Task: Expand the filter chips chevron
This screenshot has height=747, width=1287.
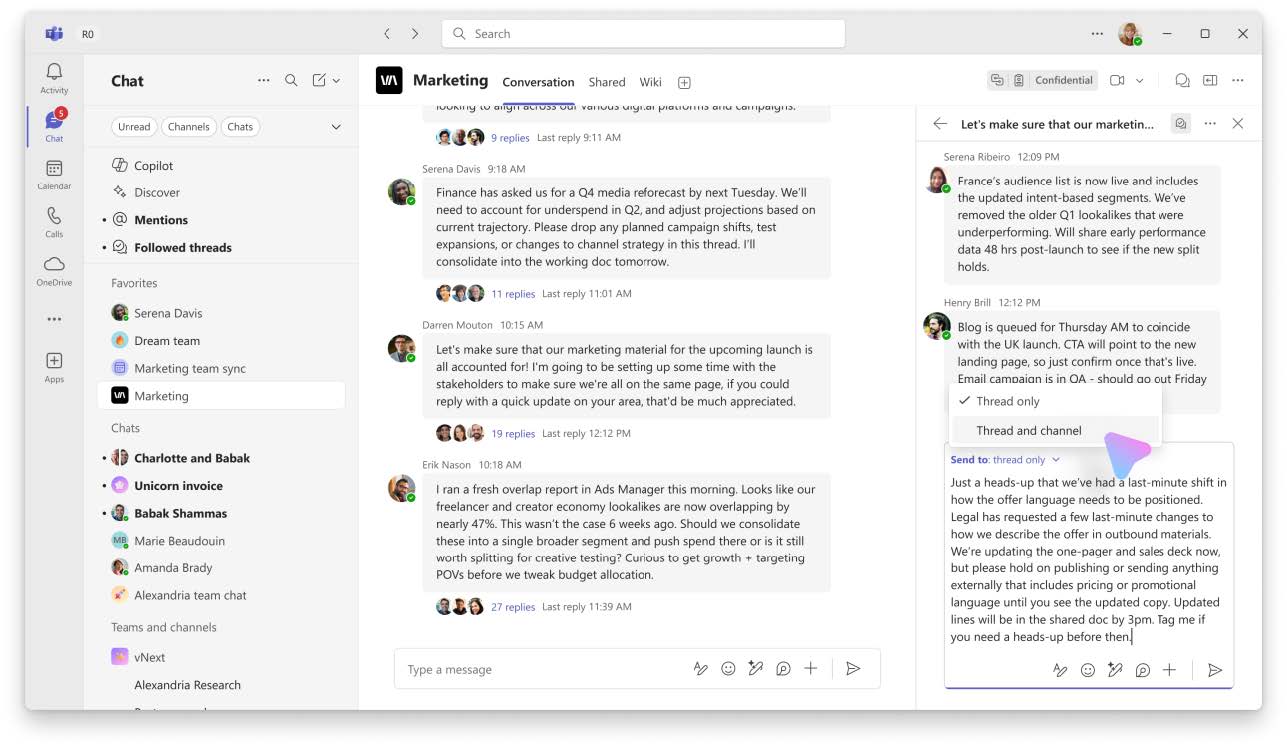Action: point(336,127)
